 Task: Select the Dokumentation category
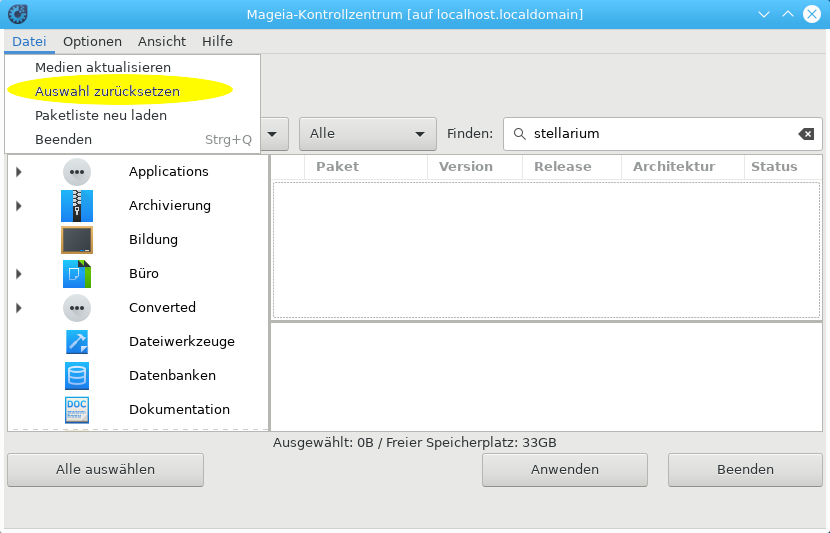(x=179, y=410)
